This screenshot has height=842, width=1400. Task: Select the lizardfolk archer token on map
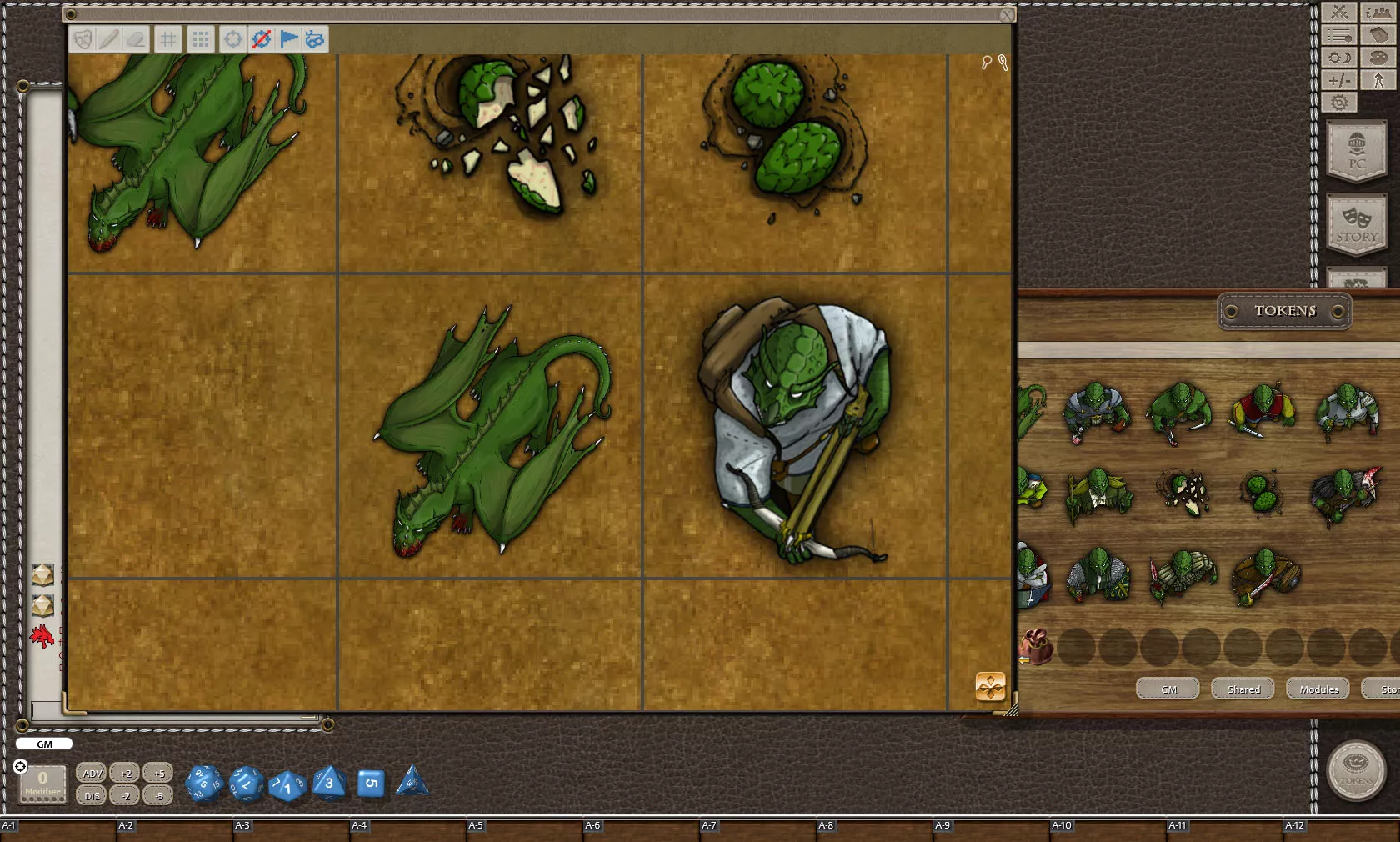click(x=796, y=430)
